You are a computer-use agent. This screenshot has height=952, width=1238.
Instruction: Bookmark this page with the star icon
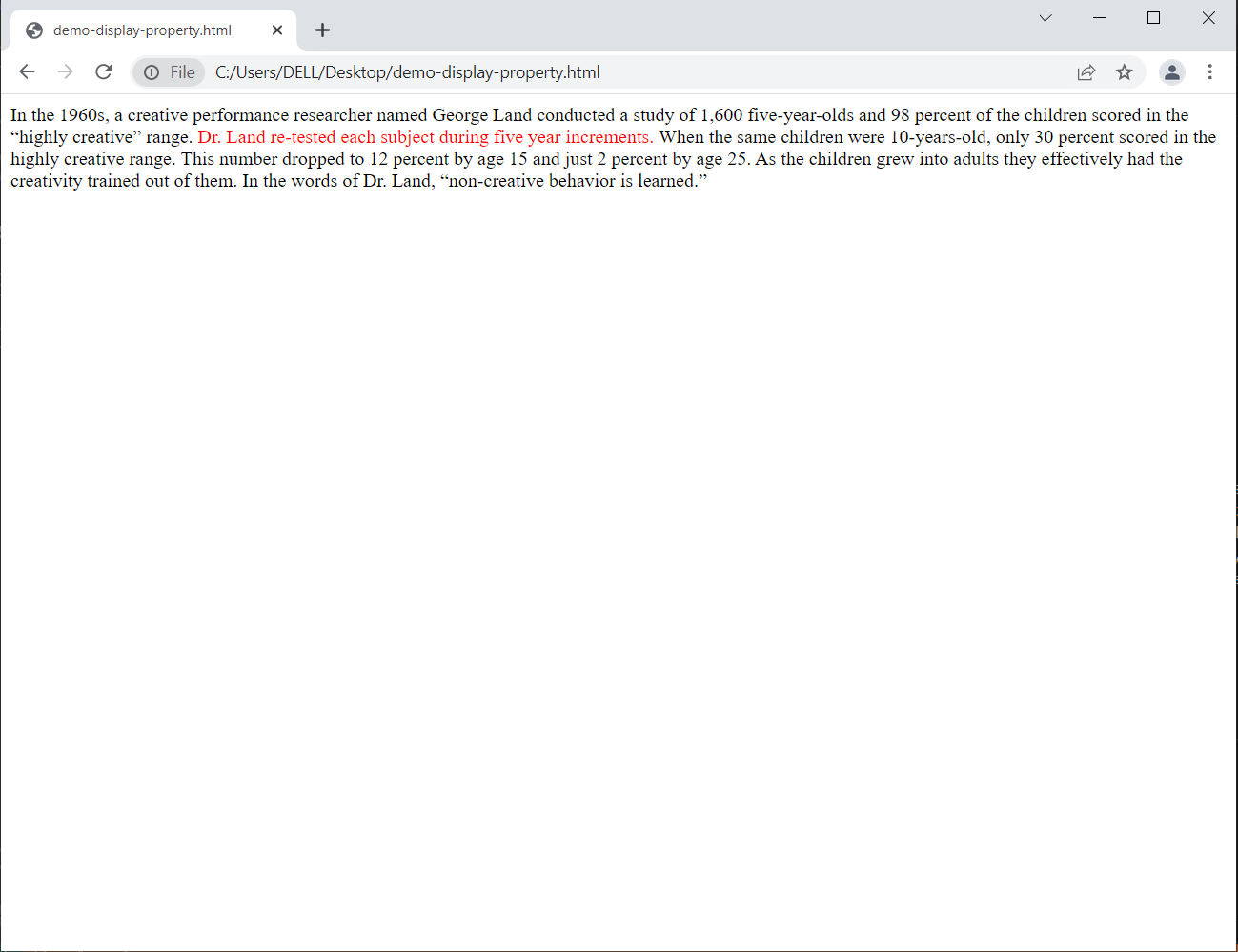coord(1125,72)
